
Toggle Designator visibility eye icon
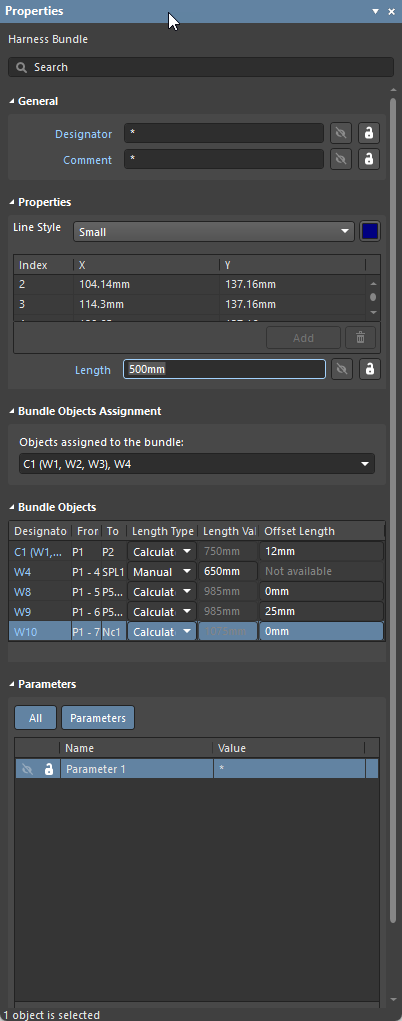click(341, 134)
